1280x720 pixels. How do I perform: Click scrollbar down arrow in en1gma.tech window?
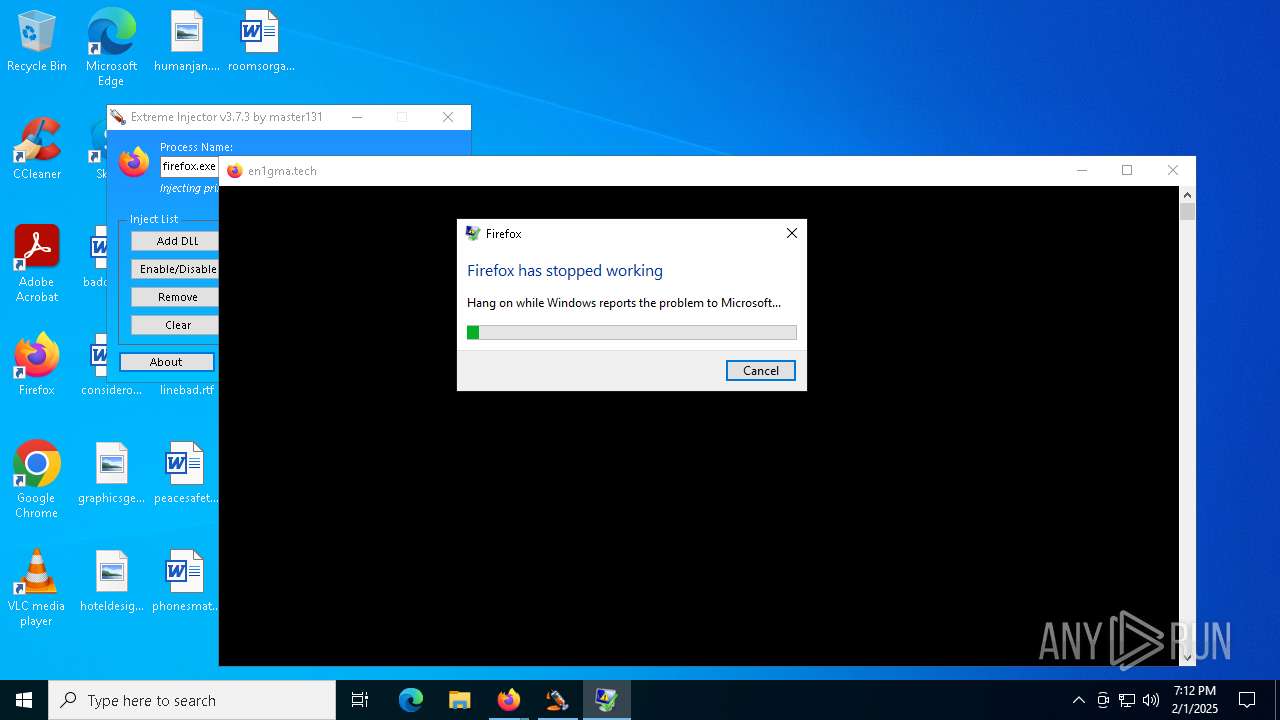tap(1187, 657)
